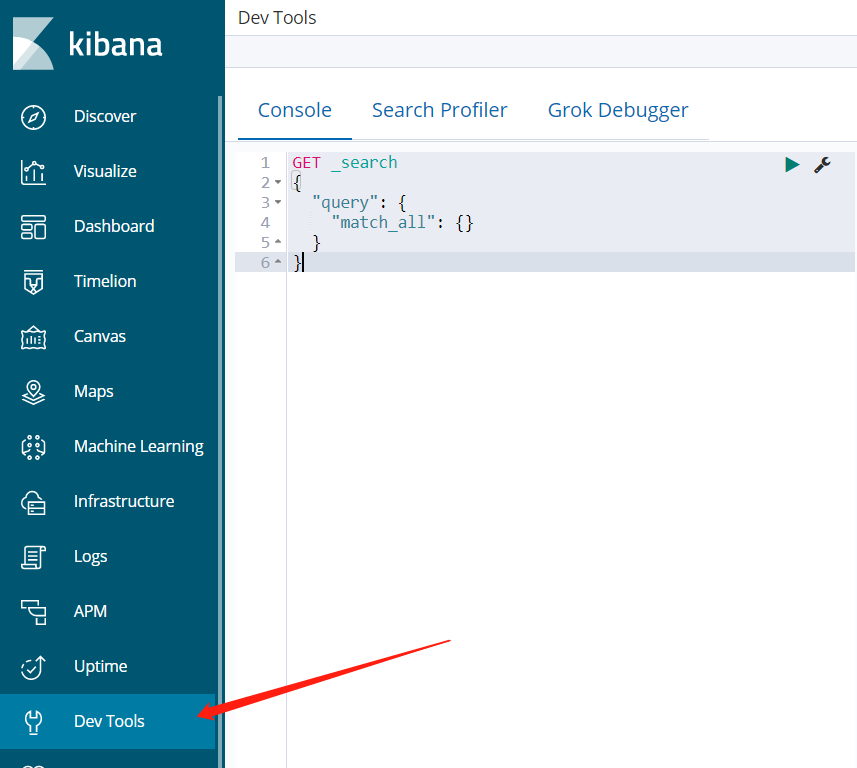The image size is (857, 768).
Task: Open Visualize chart icon
Action: point(33,172)
